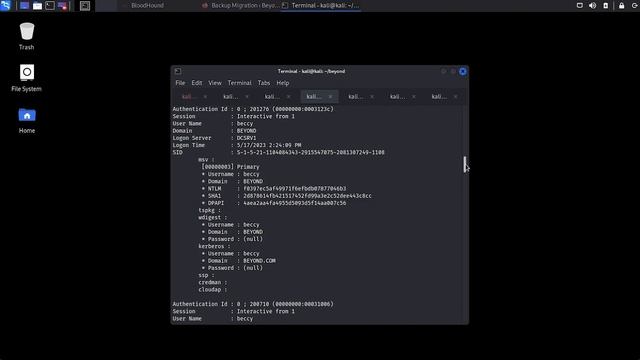Open the Trash desktop icon
Image resolution: width=640 pixels, height=360 pixels.
coord(27,36)
